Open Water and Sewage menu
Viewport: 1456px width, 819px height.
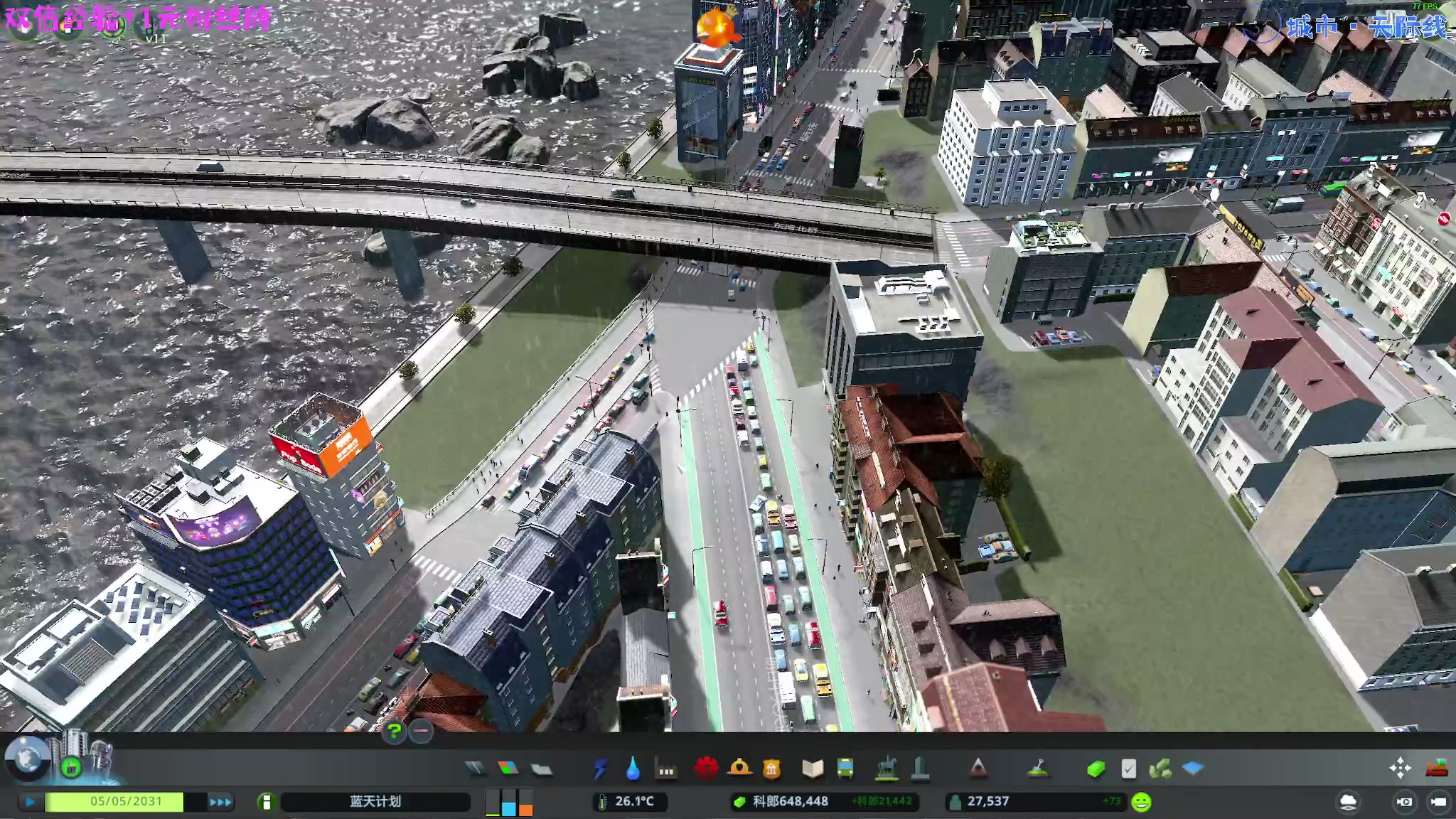633,769
